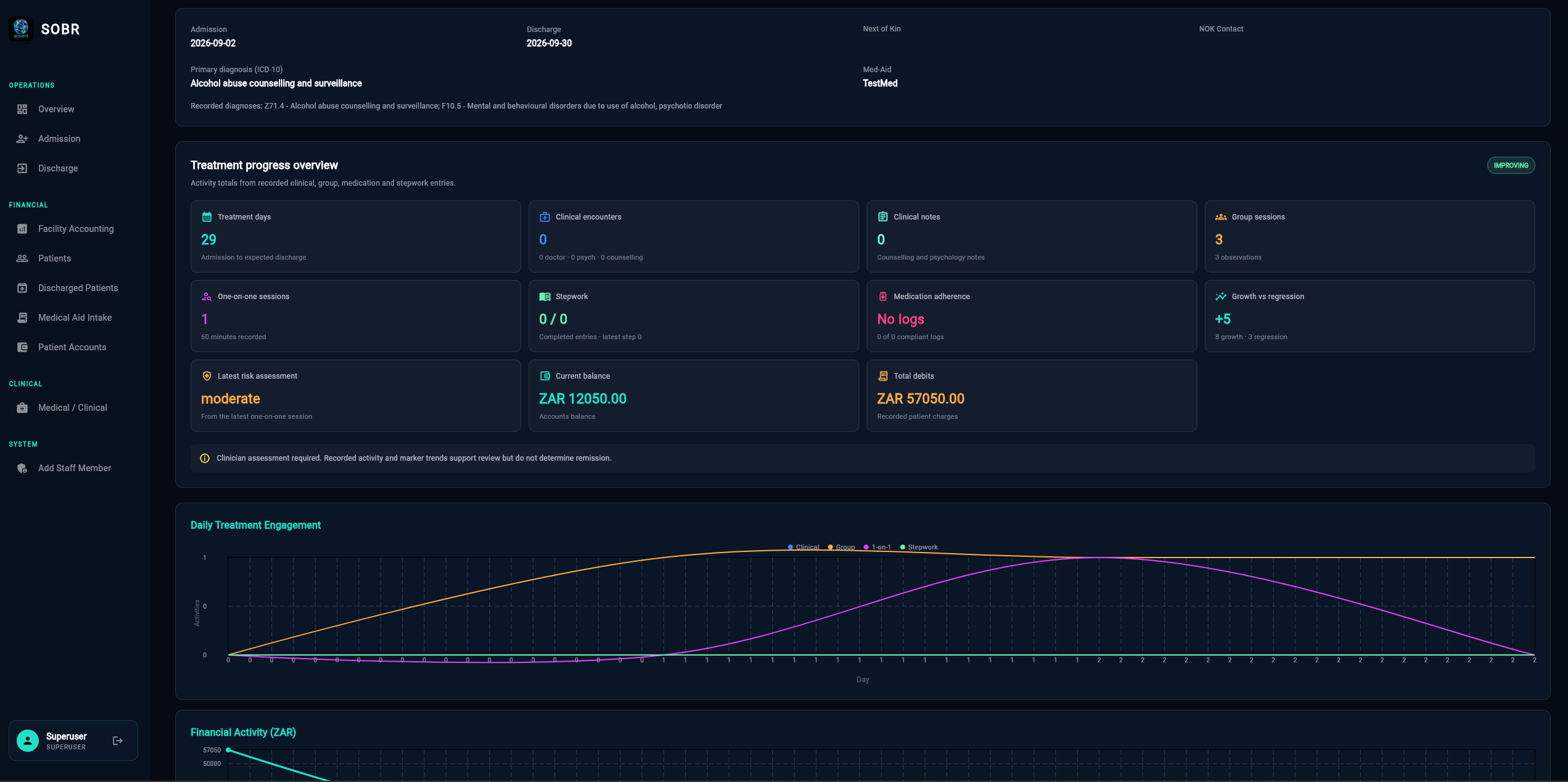Open the Overview dashboard icon
The image size is (1568, 782).
(22, 109)
